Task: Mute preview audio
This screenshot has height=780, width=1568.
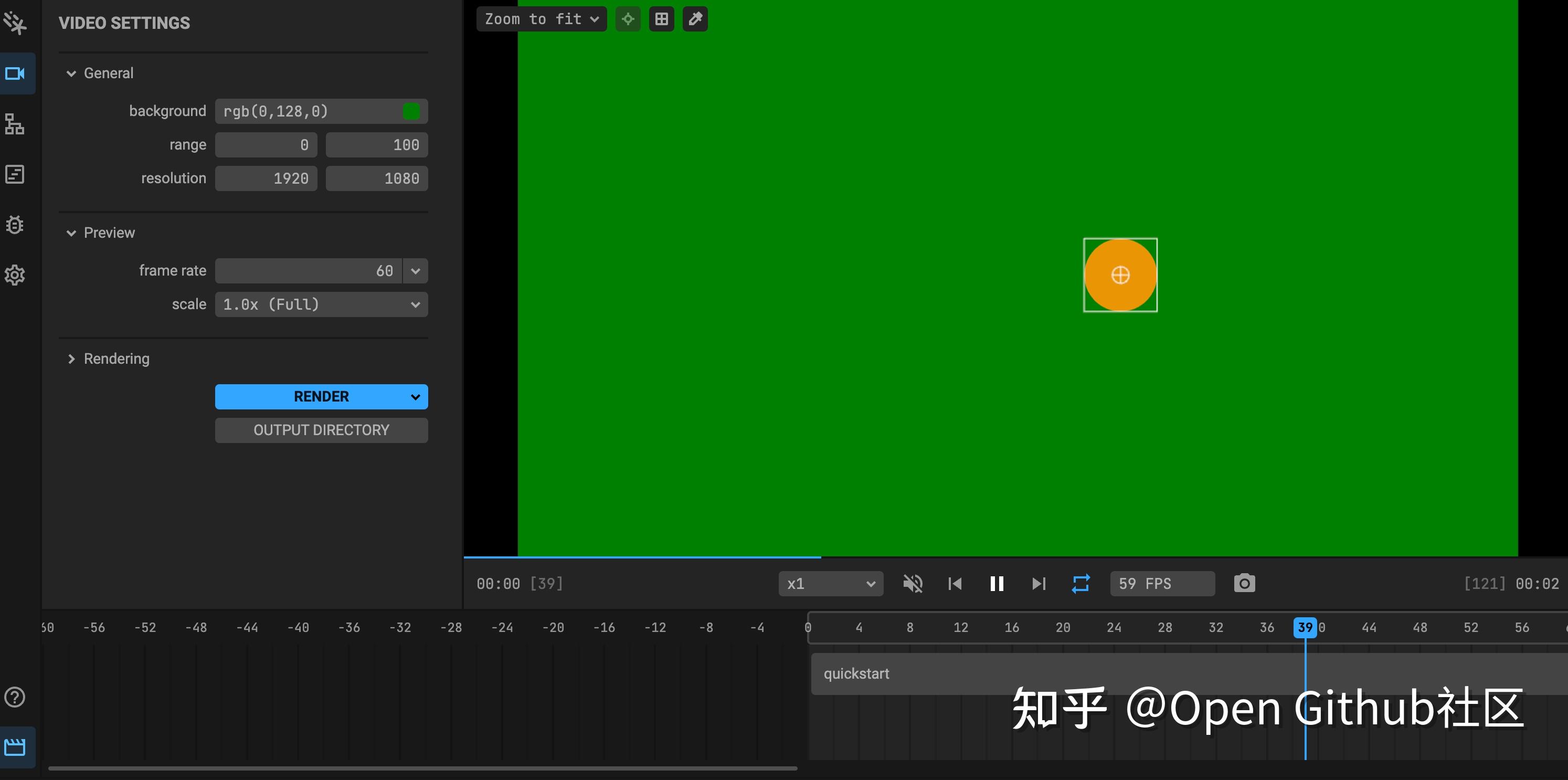Action: 913,583
